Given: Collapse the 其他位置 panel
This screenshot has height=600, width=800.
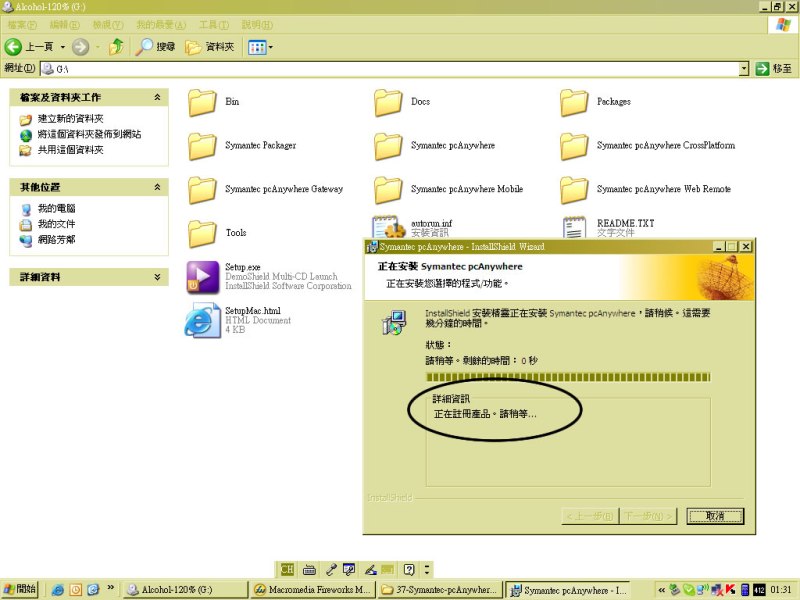Looking at the screenshot, I should (158, 187).
